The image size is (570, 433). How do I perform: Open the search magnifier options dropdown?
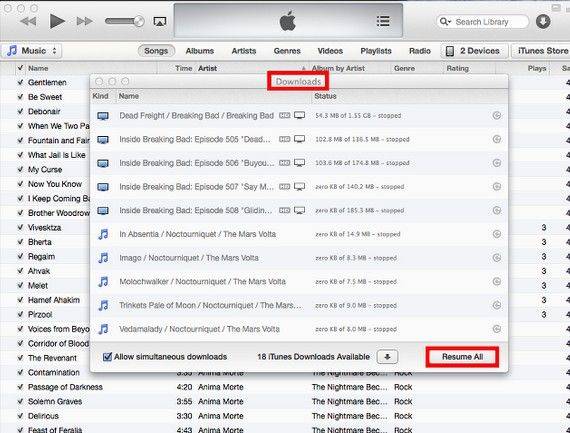coord(445,22)
